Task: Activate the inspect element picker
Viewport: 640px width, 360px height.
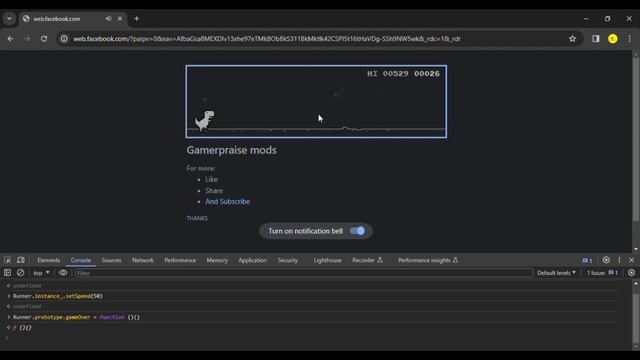Action: coord(7,260)
